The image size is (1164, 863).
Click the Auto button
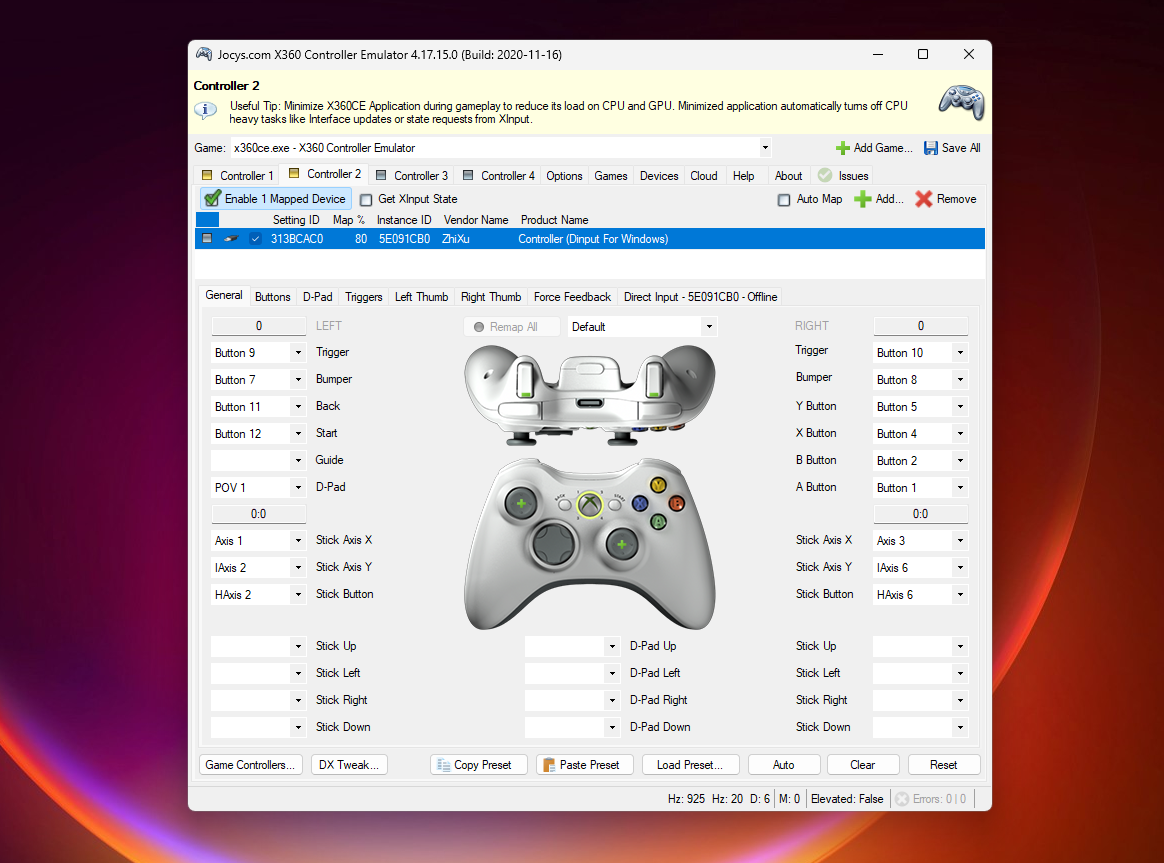click(x=783, y=765)
